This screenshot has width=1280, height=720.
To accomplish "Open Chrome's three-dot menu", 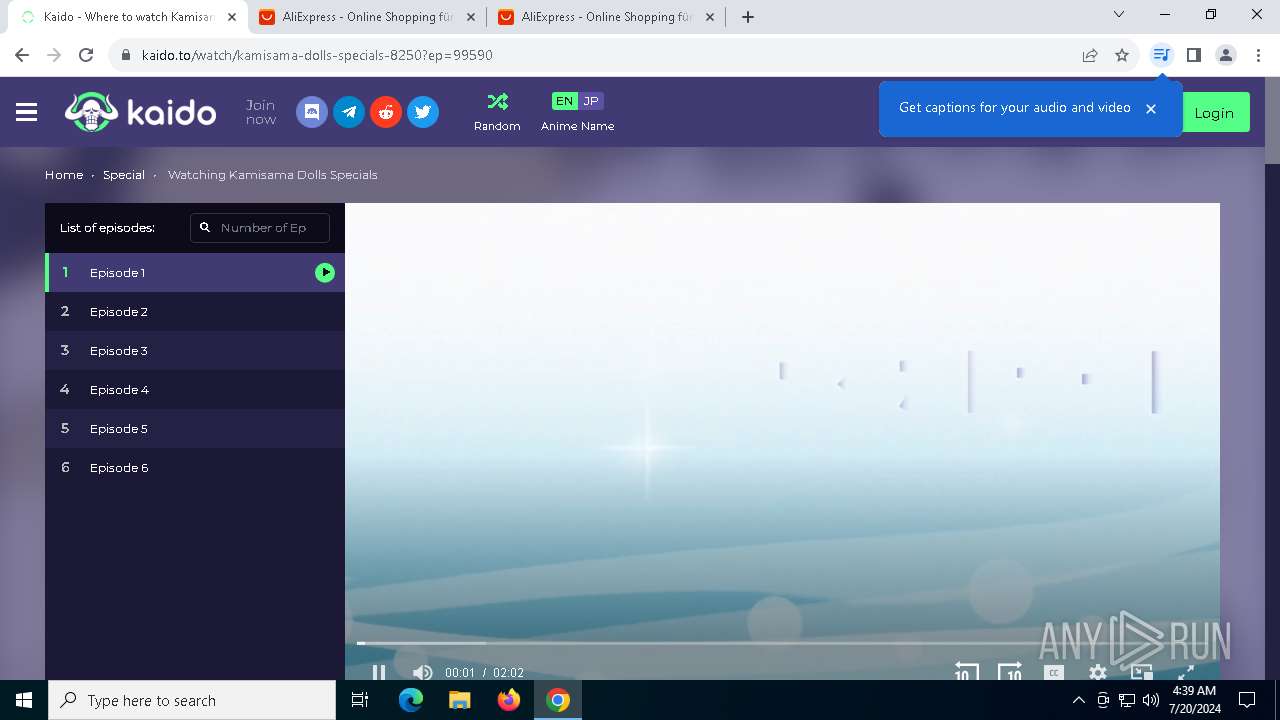I will coord(1257,55).
